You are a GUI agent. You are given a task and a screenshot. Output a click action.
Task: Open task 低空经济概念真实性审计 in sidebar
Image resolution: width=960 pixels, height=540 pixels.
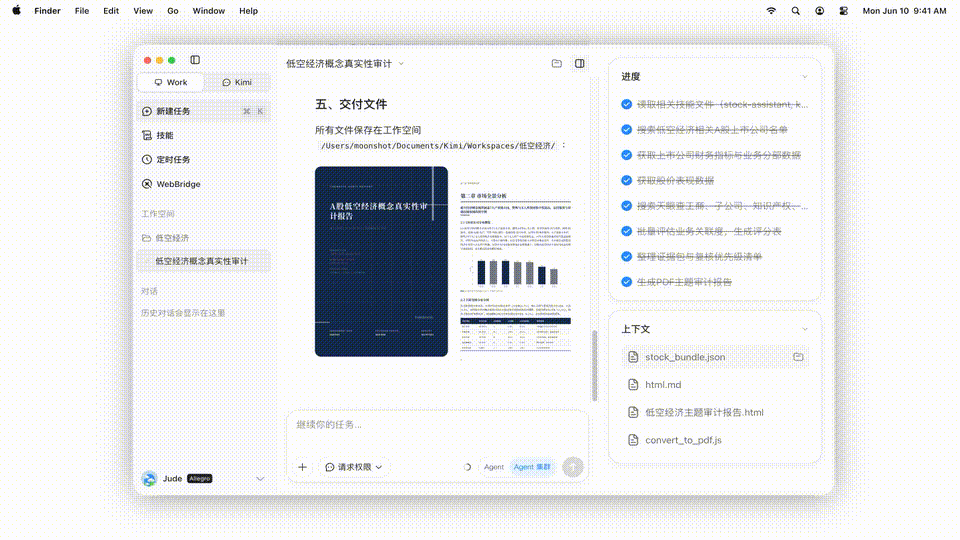(x=203, y=261)
